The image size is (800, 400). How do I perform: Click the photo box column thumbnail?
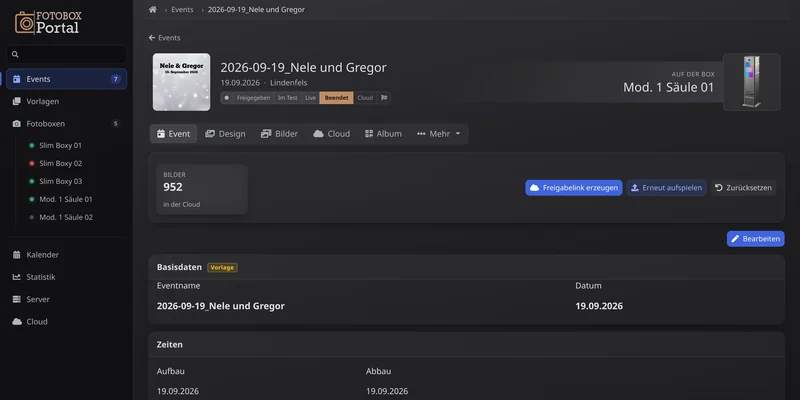(x=752, y=82)
